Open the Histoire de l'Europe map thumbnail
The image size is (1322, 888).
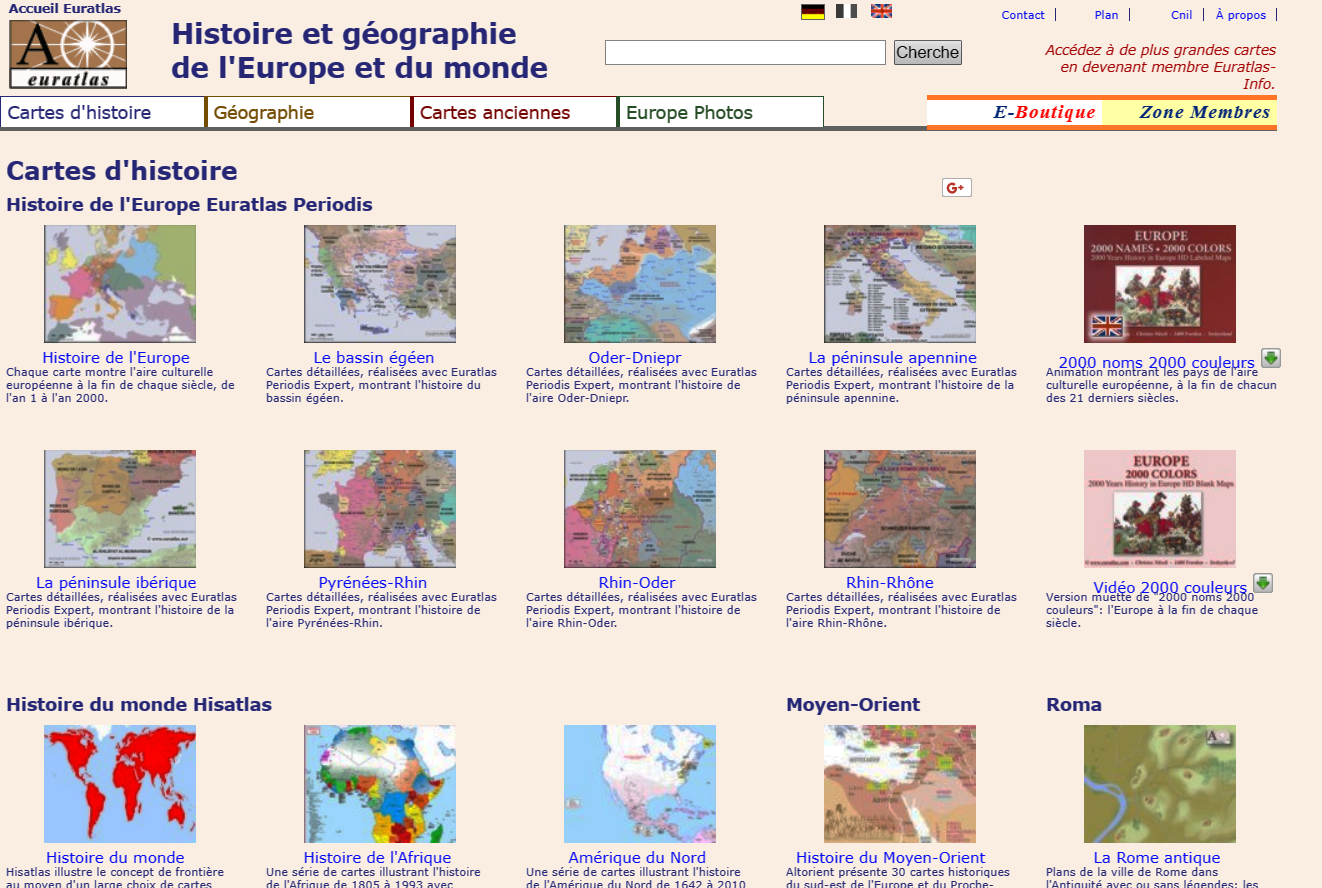[120, 284]
